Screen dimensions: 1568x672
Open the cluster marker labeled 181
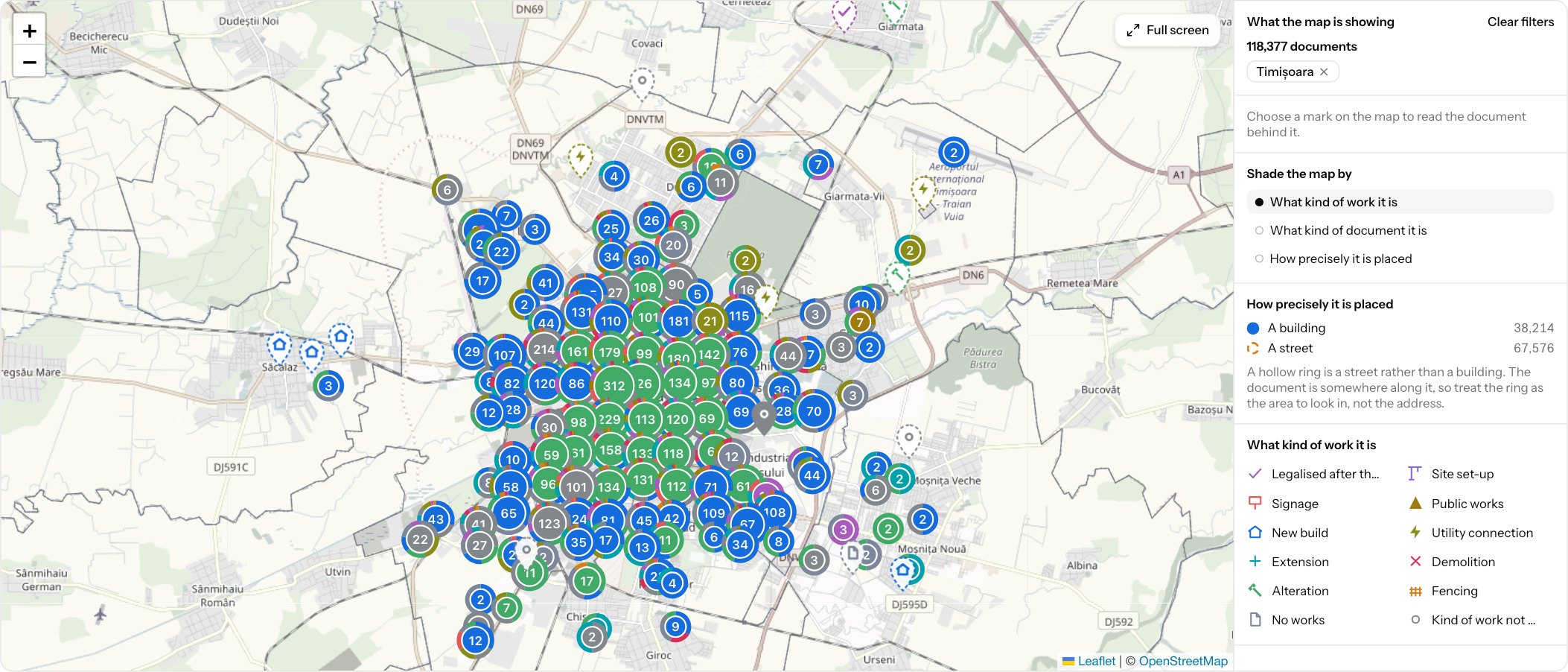click(678, 321)
